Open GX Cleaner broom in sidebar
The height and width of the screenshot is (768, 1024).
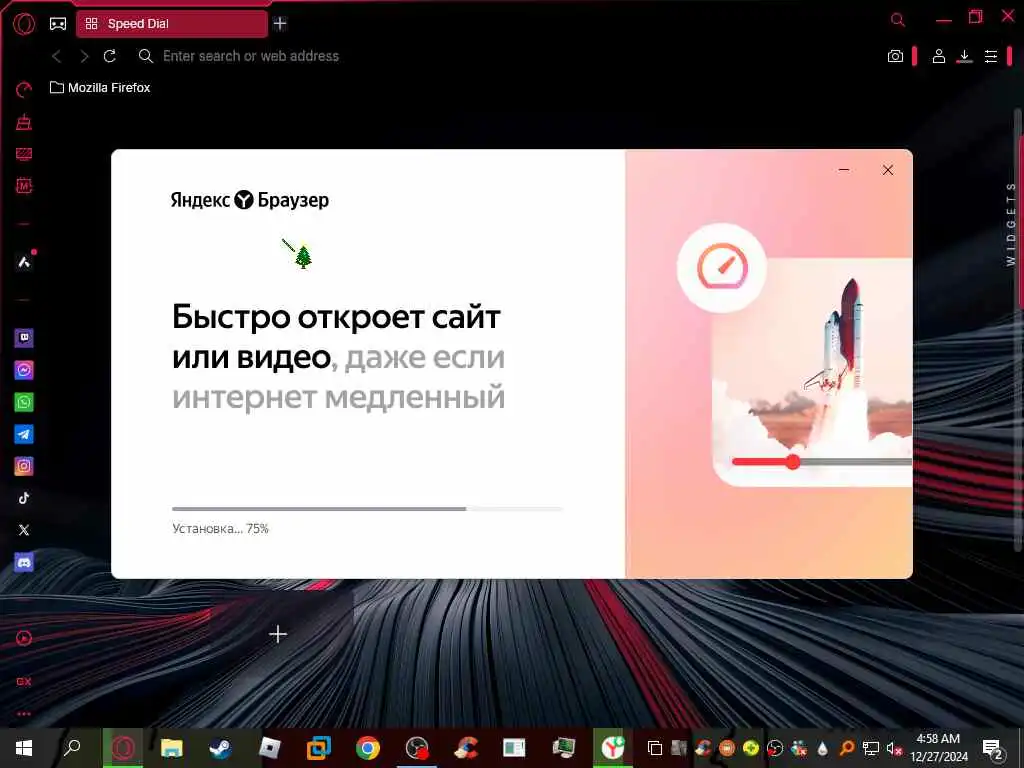point(24,121)
